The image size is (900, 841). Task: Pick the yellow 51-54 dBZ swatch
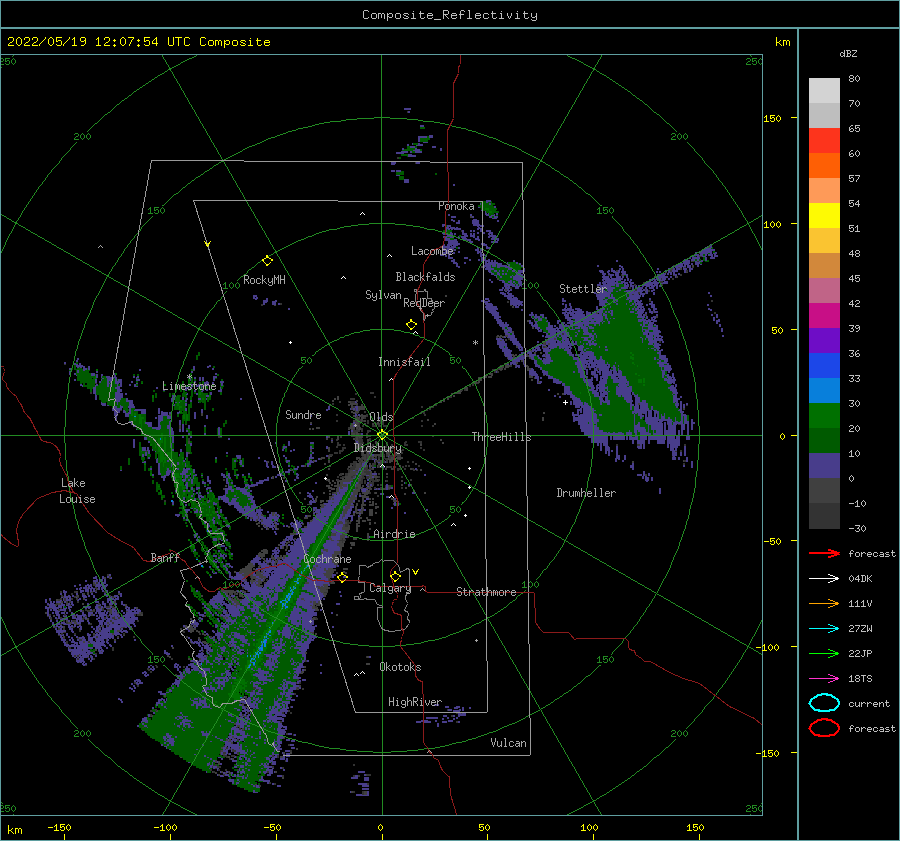coord(824,216)
